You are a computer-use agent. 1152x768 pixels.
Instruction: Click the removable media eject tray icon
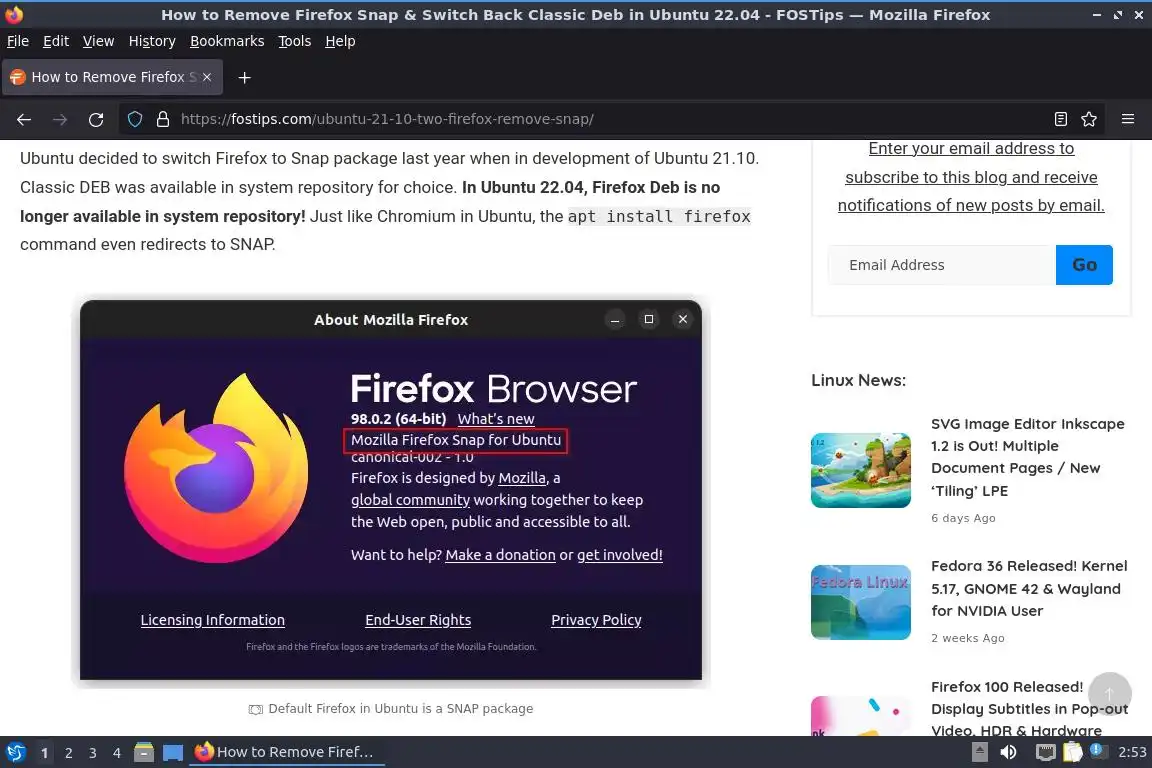coord(979,752)
